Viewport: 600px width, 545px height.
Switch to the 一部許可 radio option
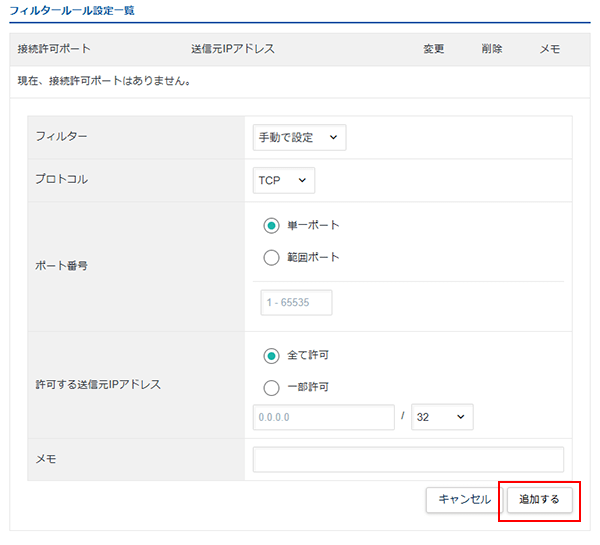tap(271, 387)
